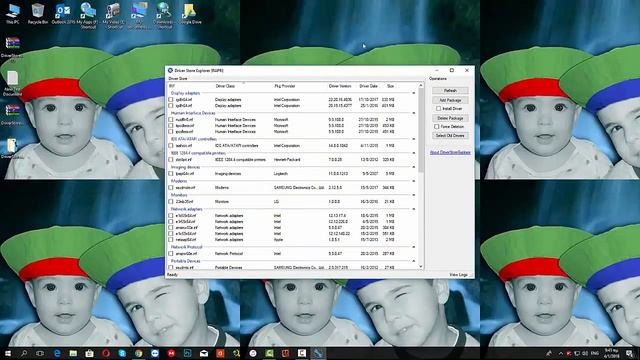Open Microsoft Store from the taskbar

[x=89, y=353]
